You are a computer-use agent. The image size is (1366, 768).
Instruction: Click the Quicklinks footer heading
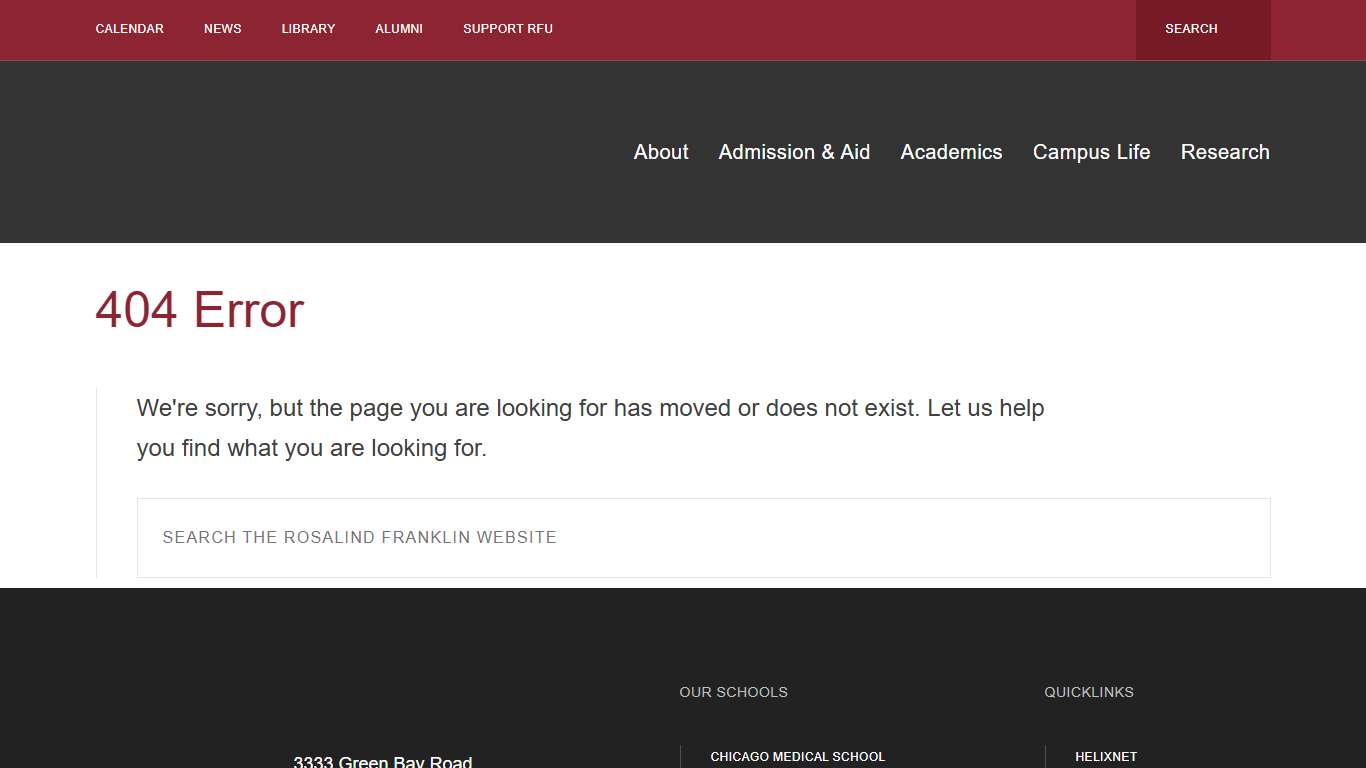click(1088, 692)
